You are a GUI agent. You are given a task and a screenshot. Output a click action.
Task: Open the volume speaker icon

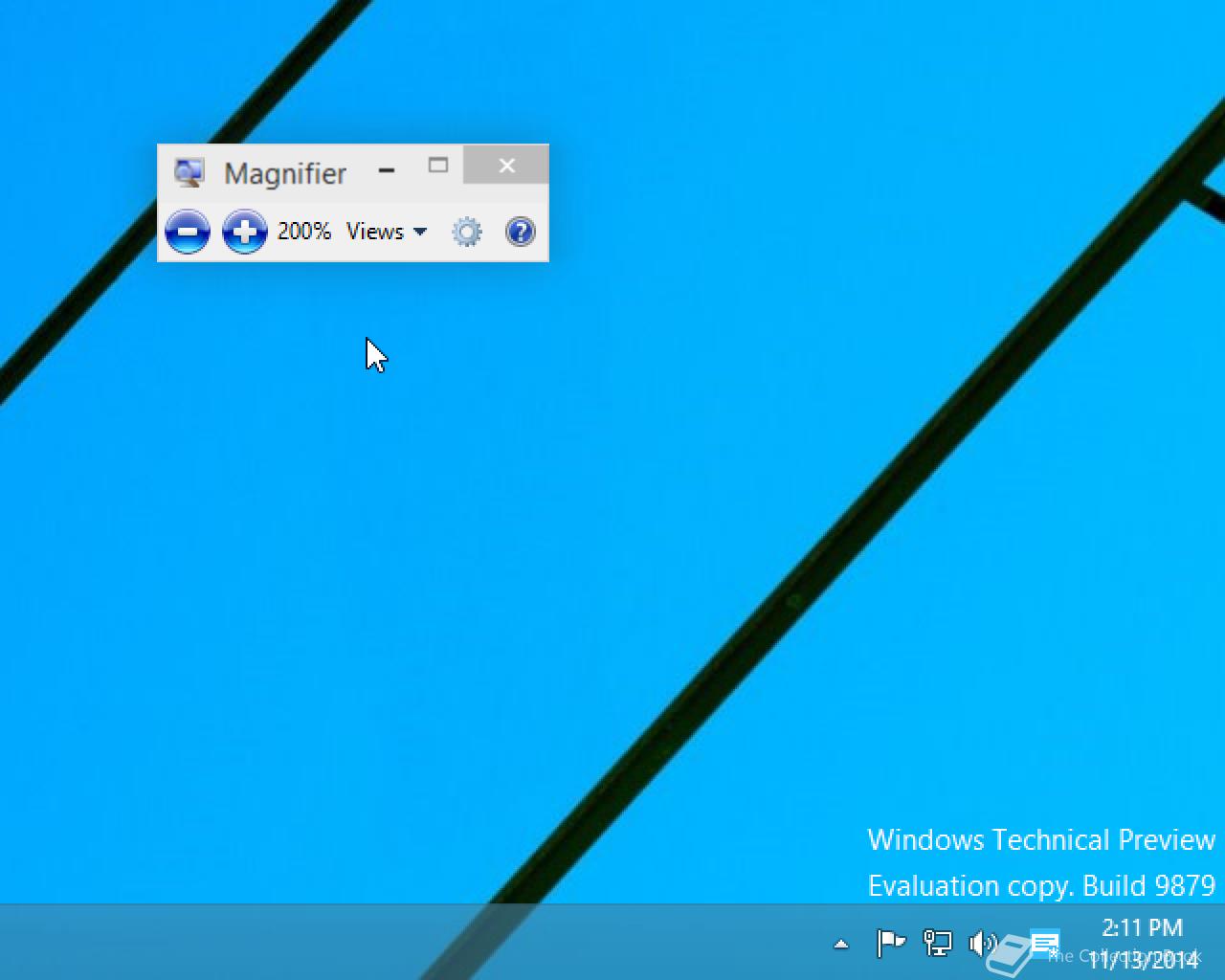tap(983, 944)
